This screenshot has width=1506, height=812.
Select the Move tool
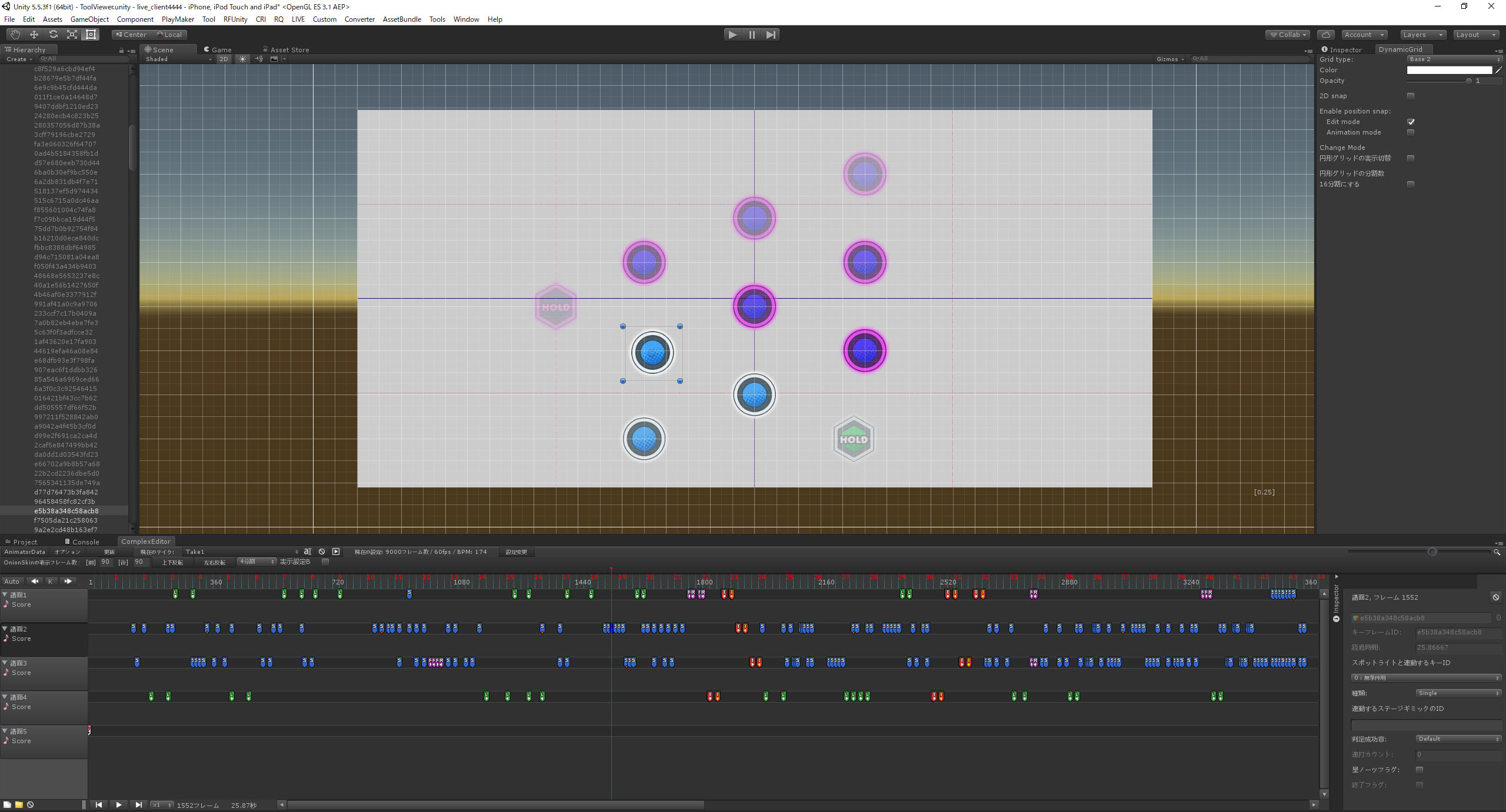coord(34,35)
